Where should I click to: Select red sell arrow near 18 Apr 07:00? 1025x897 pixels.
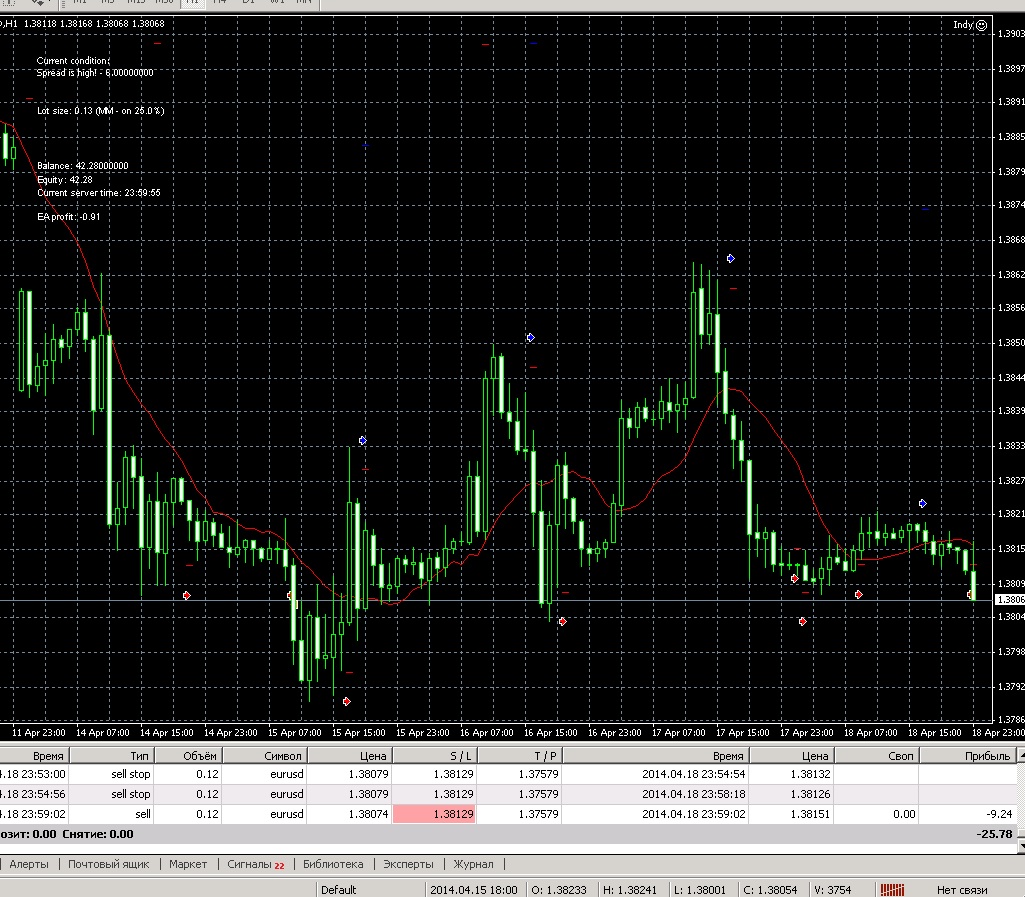(859, 594)
